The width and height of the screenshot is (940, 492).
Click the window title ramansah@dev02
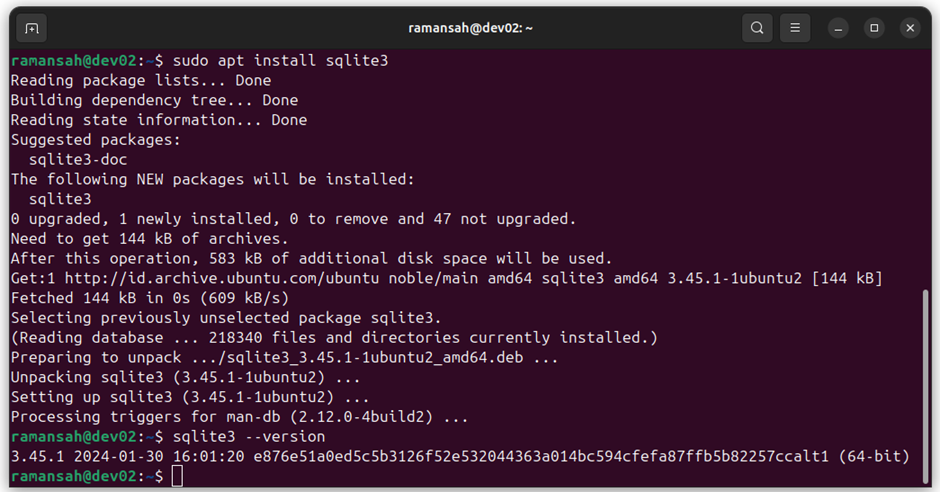point(470,28)
